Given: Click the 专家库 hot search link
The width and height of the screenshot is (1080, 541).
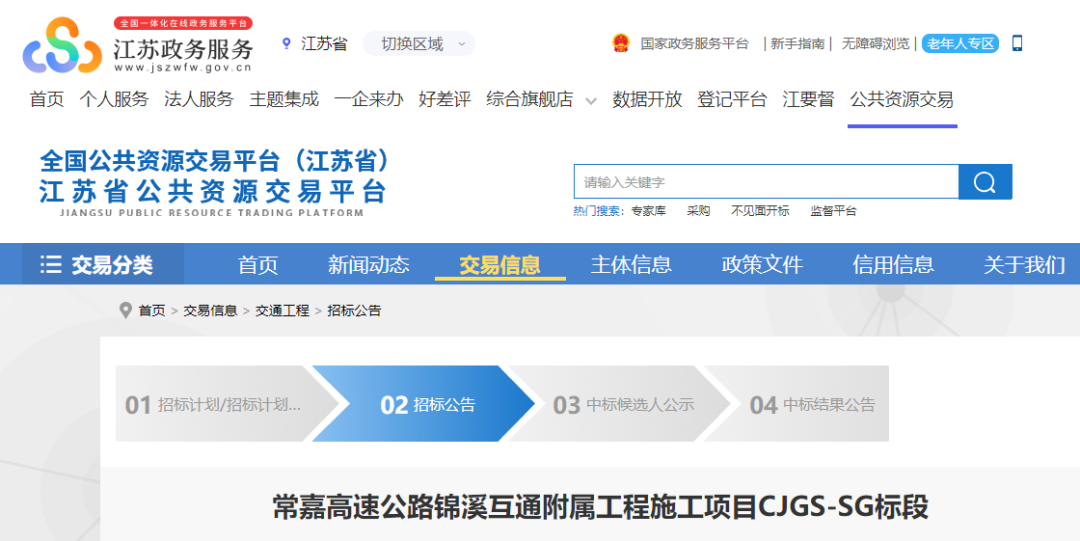Looking at the screenshot, I should pyautogui.click(x=648, y=211).
